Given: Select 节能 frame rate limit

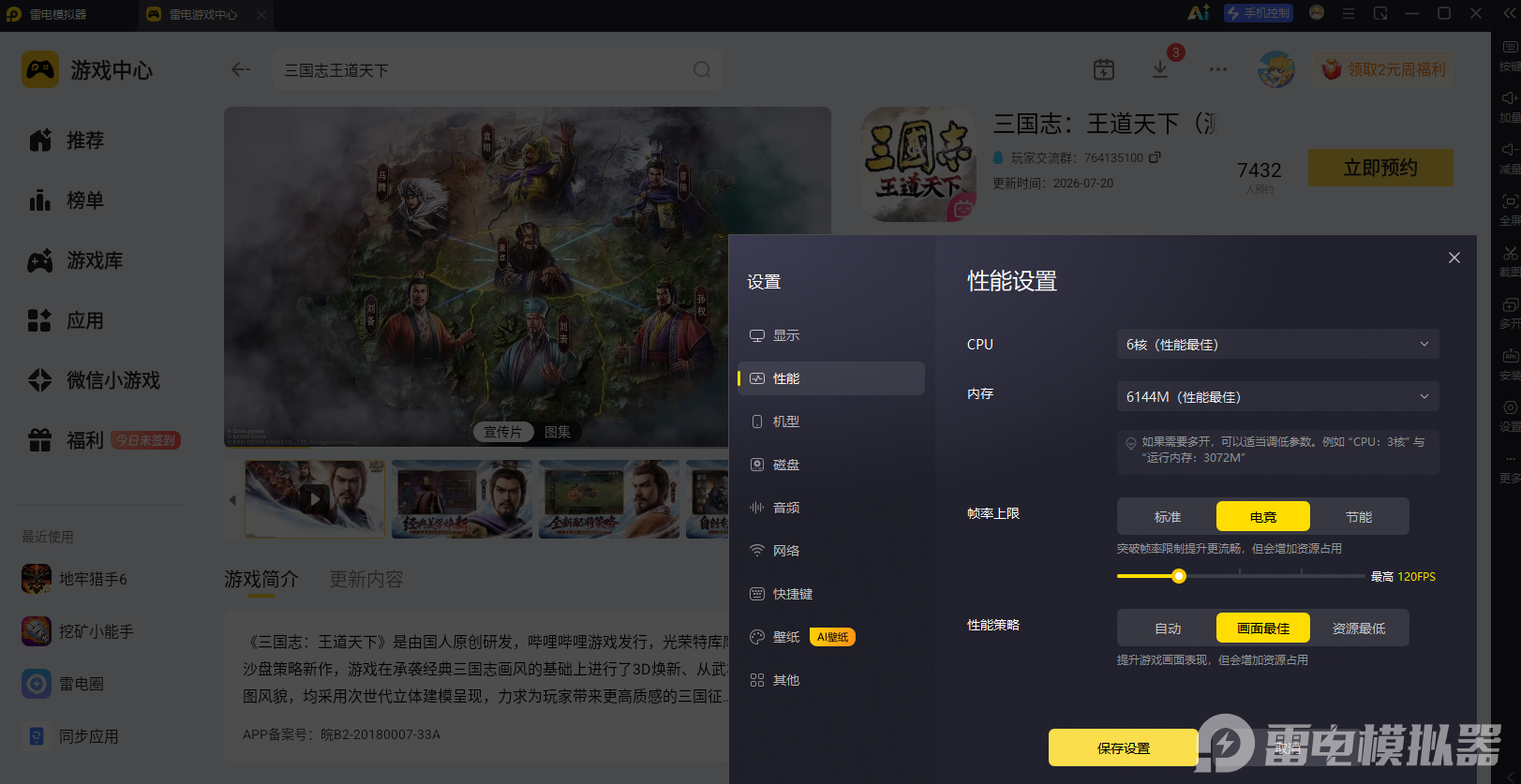Looking at the screenshot, I should (x=1359, y=516).
